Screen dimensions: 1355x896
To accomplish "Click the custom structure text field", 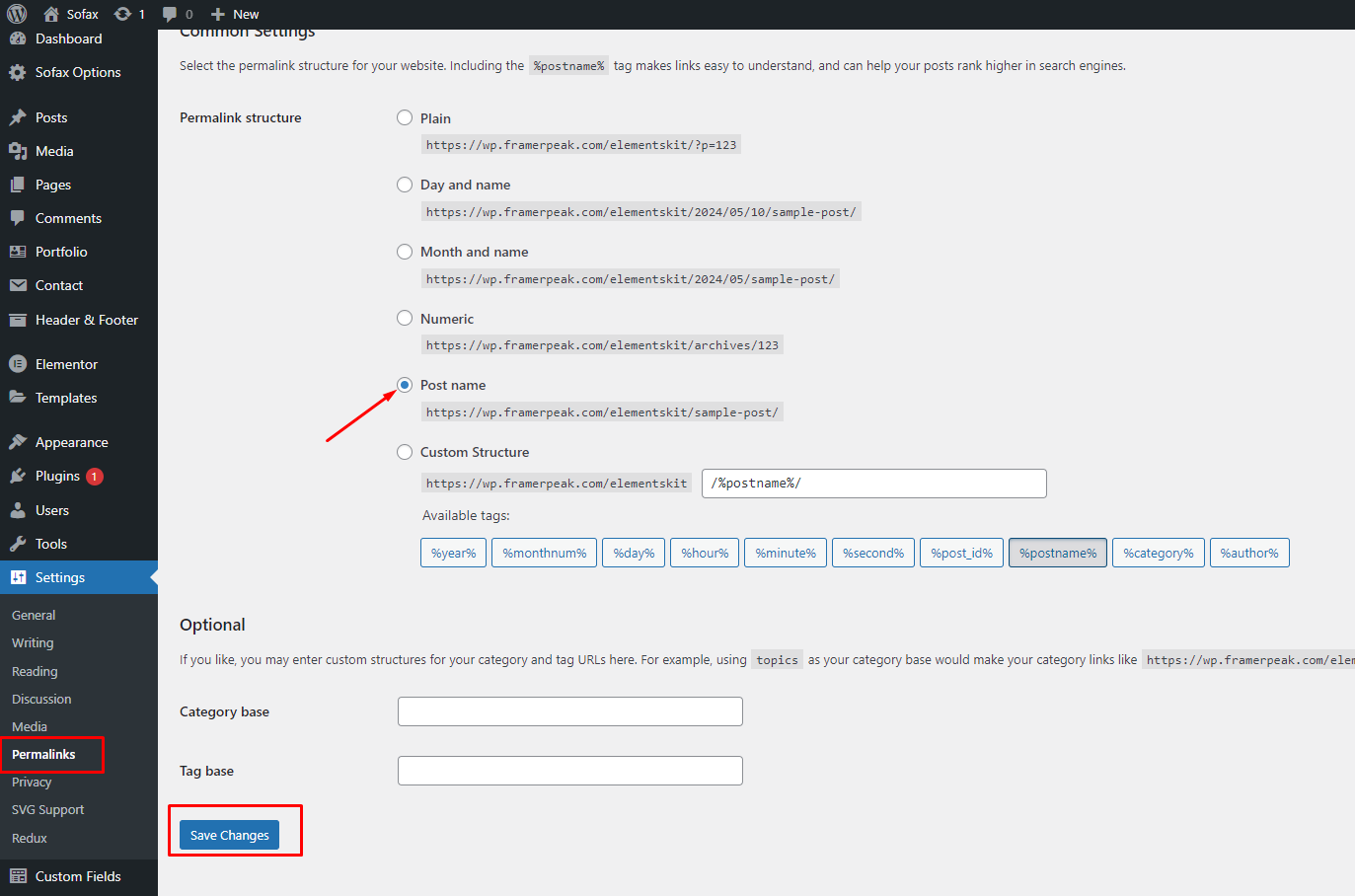I will click(874, 484).
